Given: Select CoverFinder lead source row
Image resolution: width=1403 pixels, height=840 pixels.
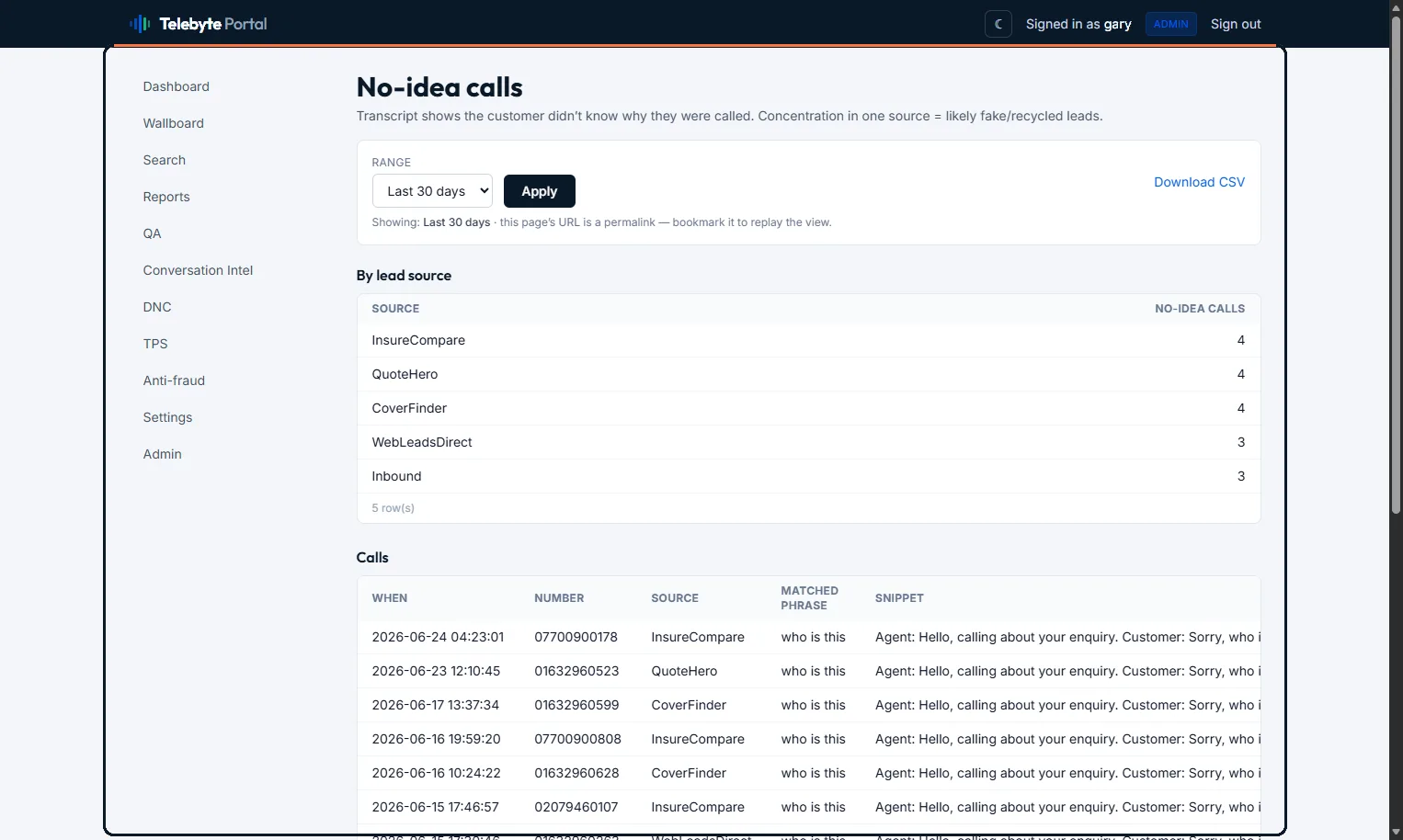Looking at the screenshot, I should 808,408.
